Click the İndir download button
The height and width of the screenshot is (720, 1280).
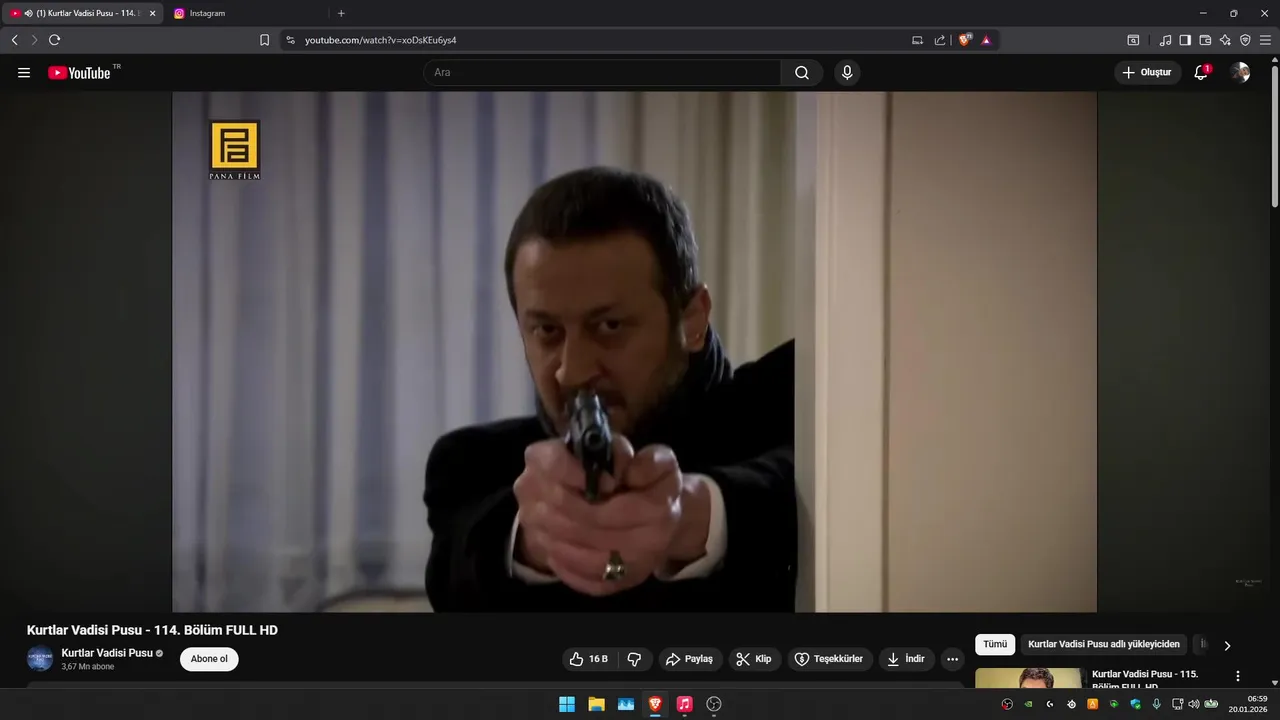coord(906,659)
